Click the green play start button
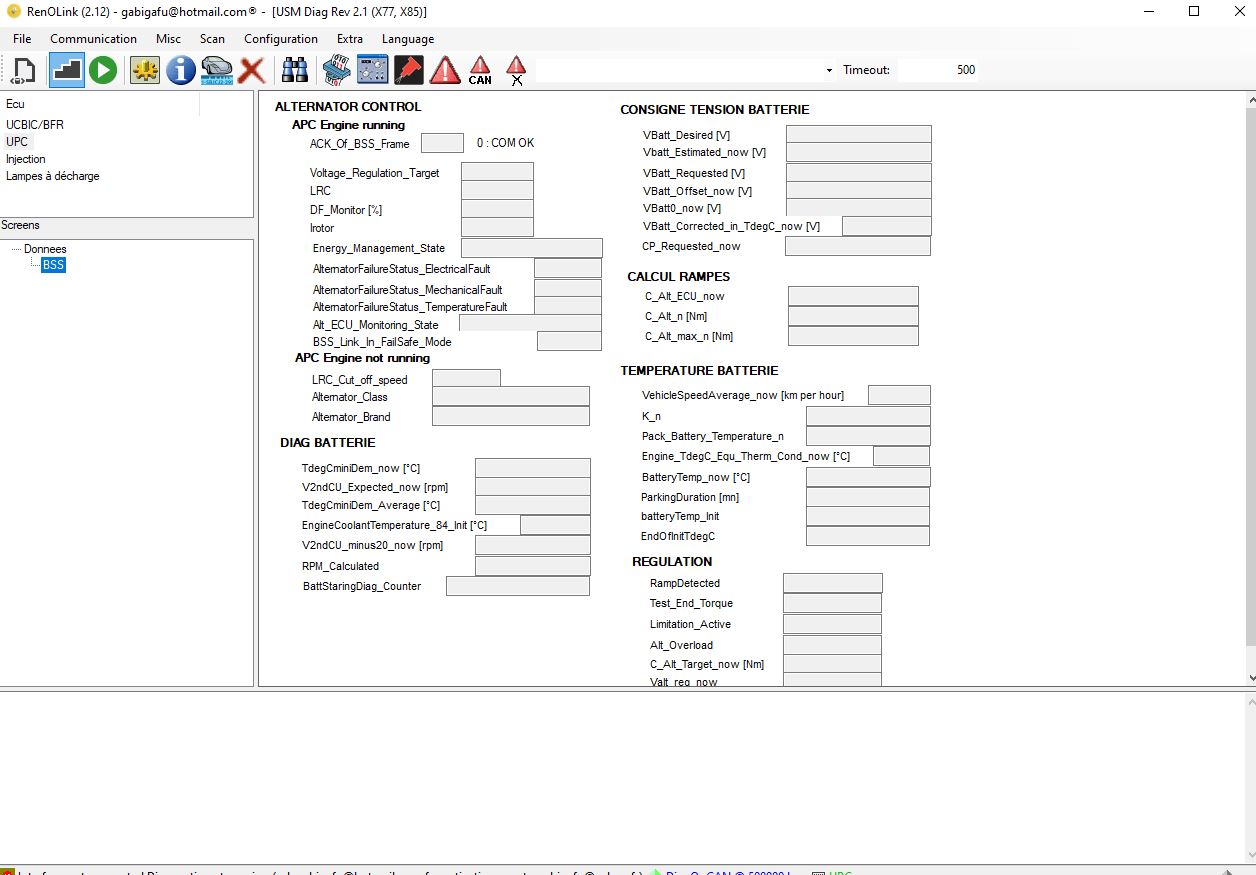1256x875 pixels. click(103, 70)
